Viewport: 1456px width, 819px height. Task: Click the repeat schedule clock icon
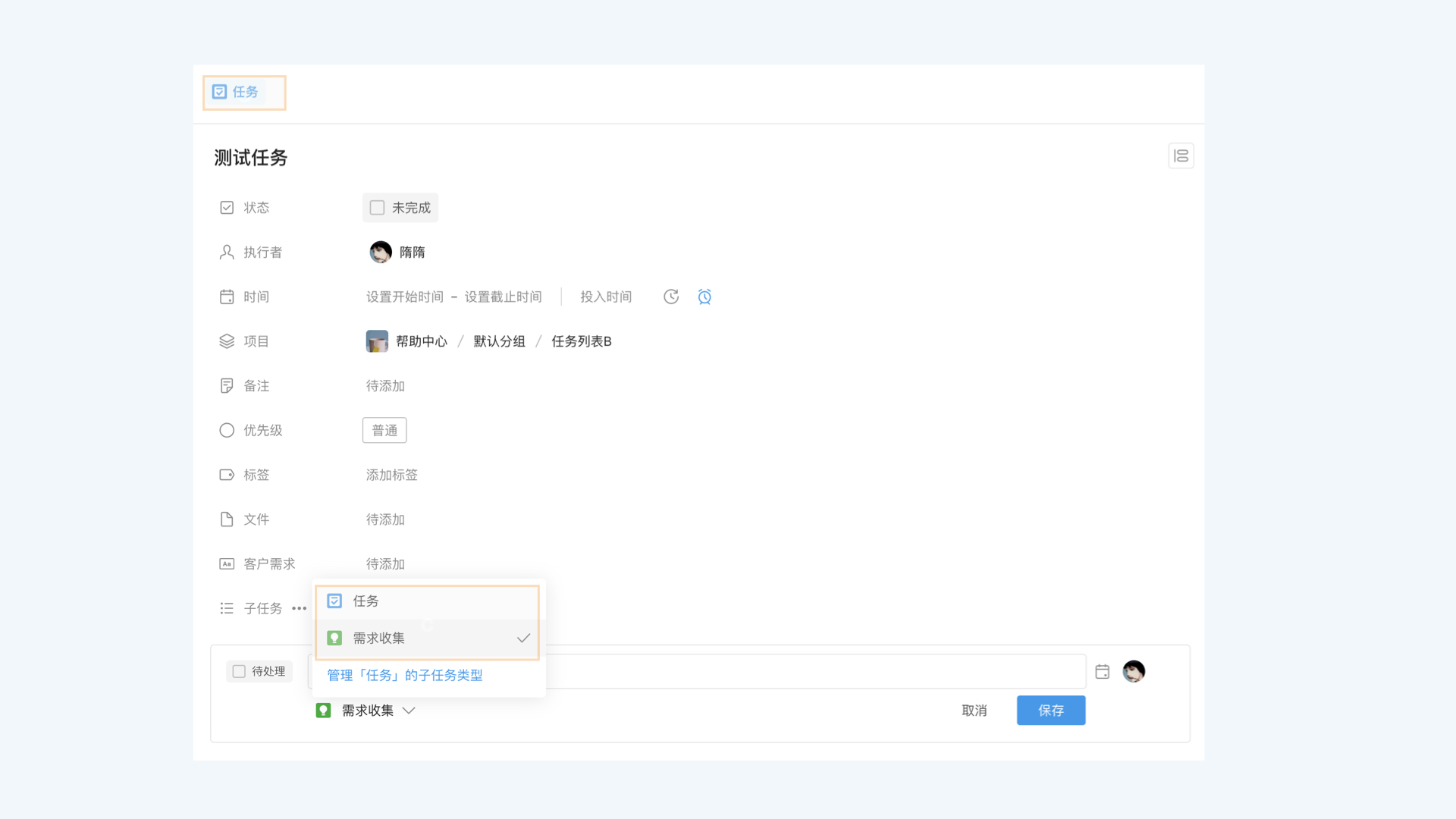(671, 297)
